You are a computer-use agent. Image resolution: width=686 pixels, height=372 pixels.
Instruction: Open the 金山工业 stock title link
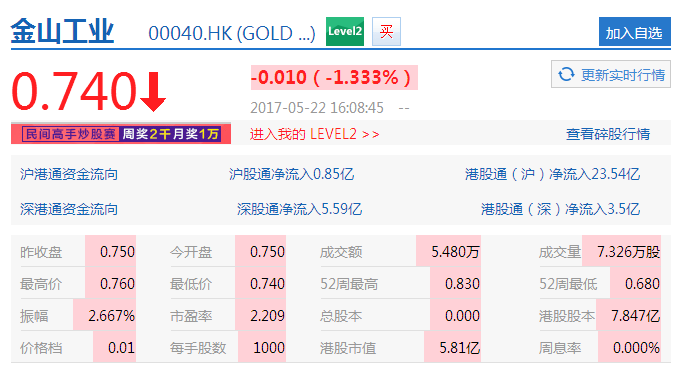tap(62, 32)
